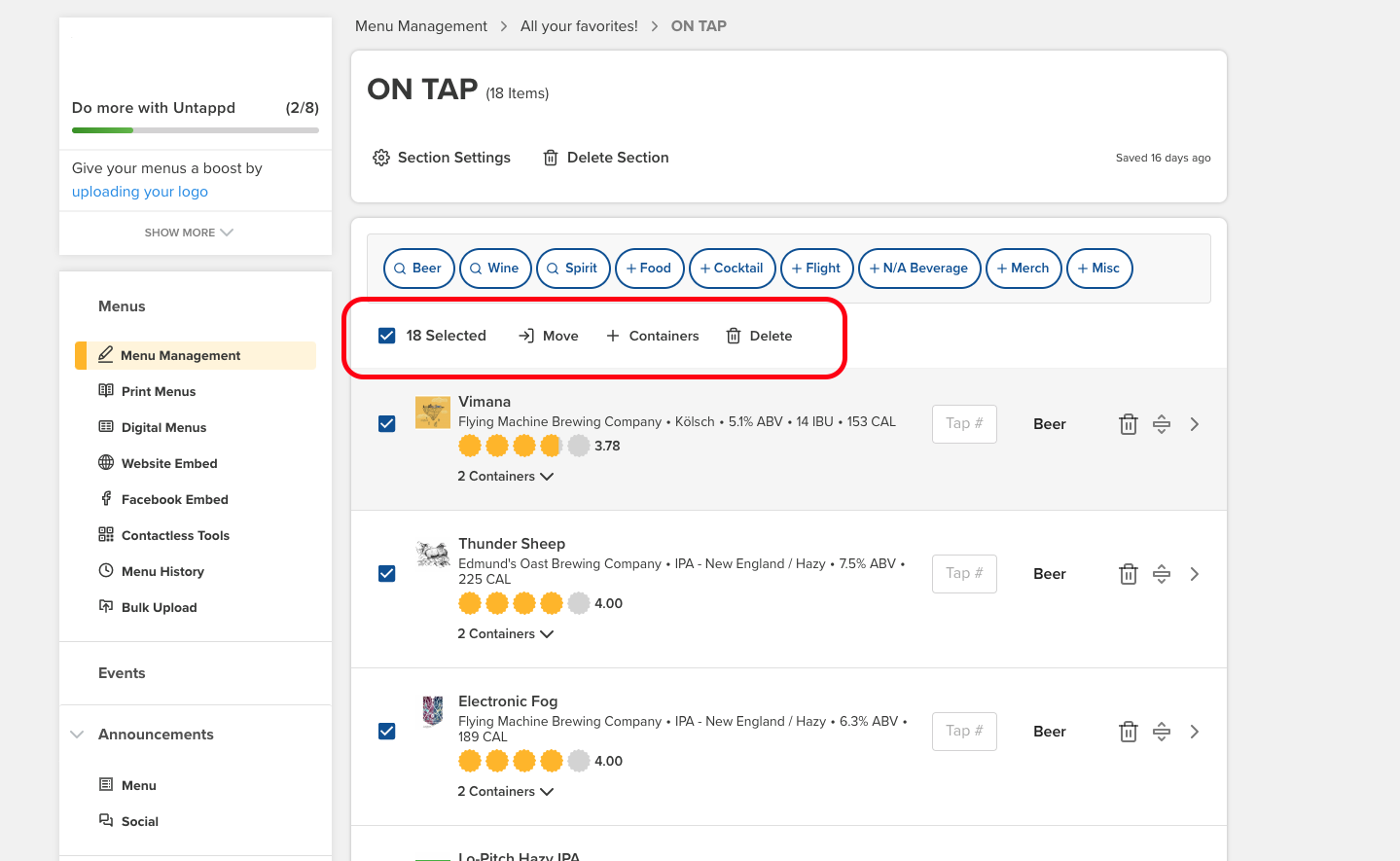Click the Digital Menus icon
The image size is (1400, 861).
[106, 427]
